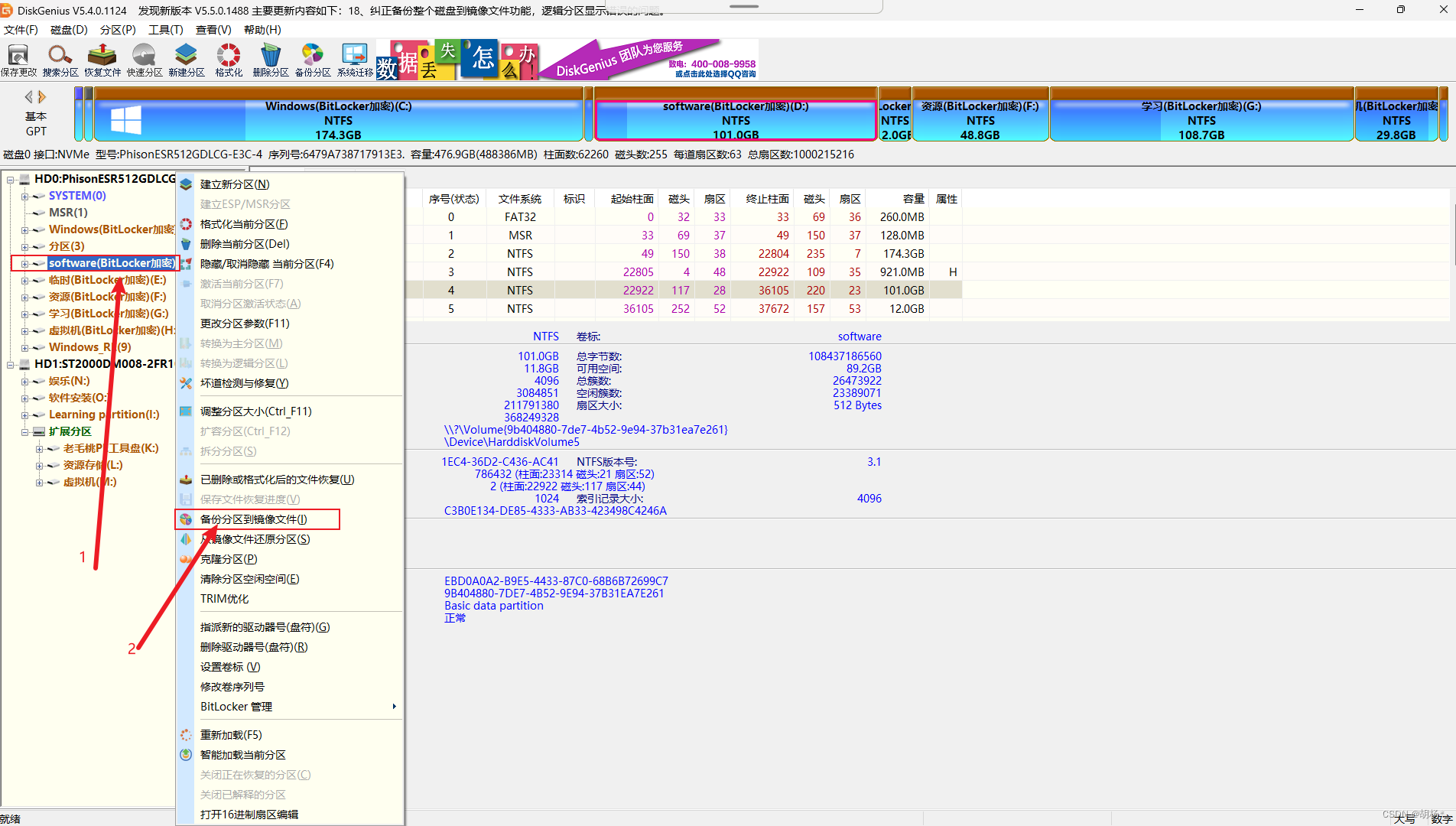Go to previous disk with left arrow
Screen dimensions: 1456x826
click(29, 97)
